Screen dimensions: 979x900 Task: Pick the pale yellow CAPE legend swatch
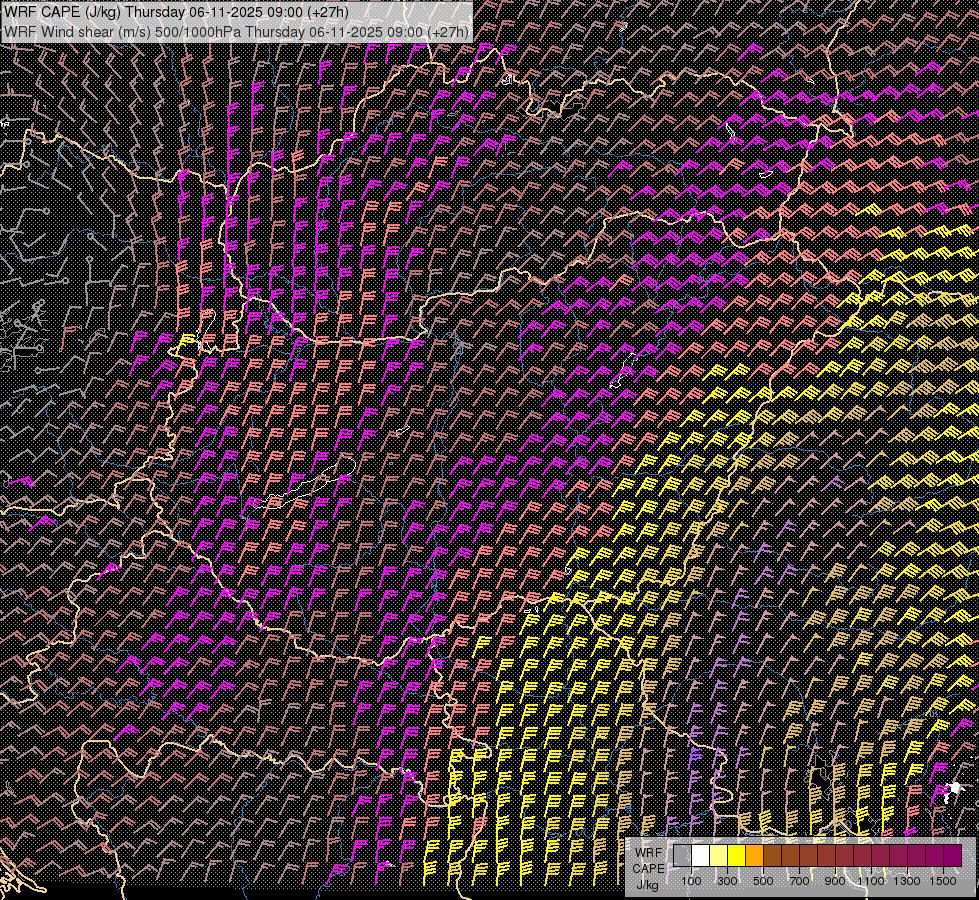(x=718, y=856)
